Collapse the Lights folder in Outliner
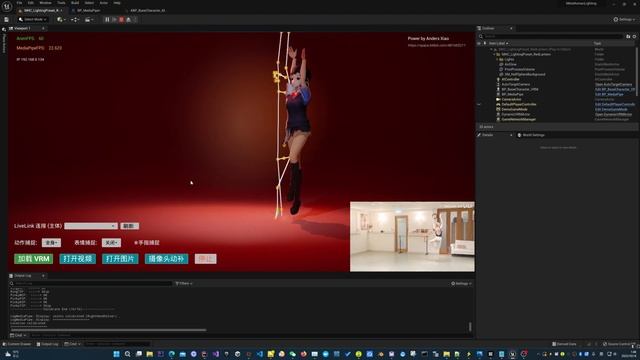The width and height of the screenshot is (640, 360). pyautogui.click(x=497, y=59)
